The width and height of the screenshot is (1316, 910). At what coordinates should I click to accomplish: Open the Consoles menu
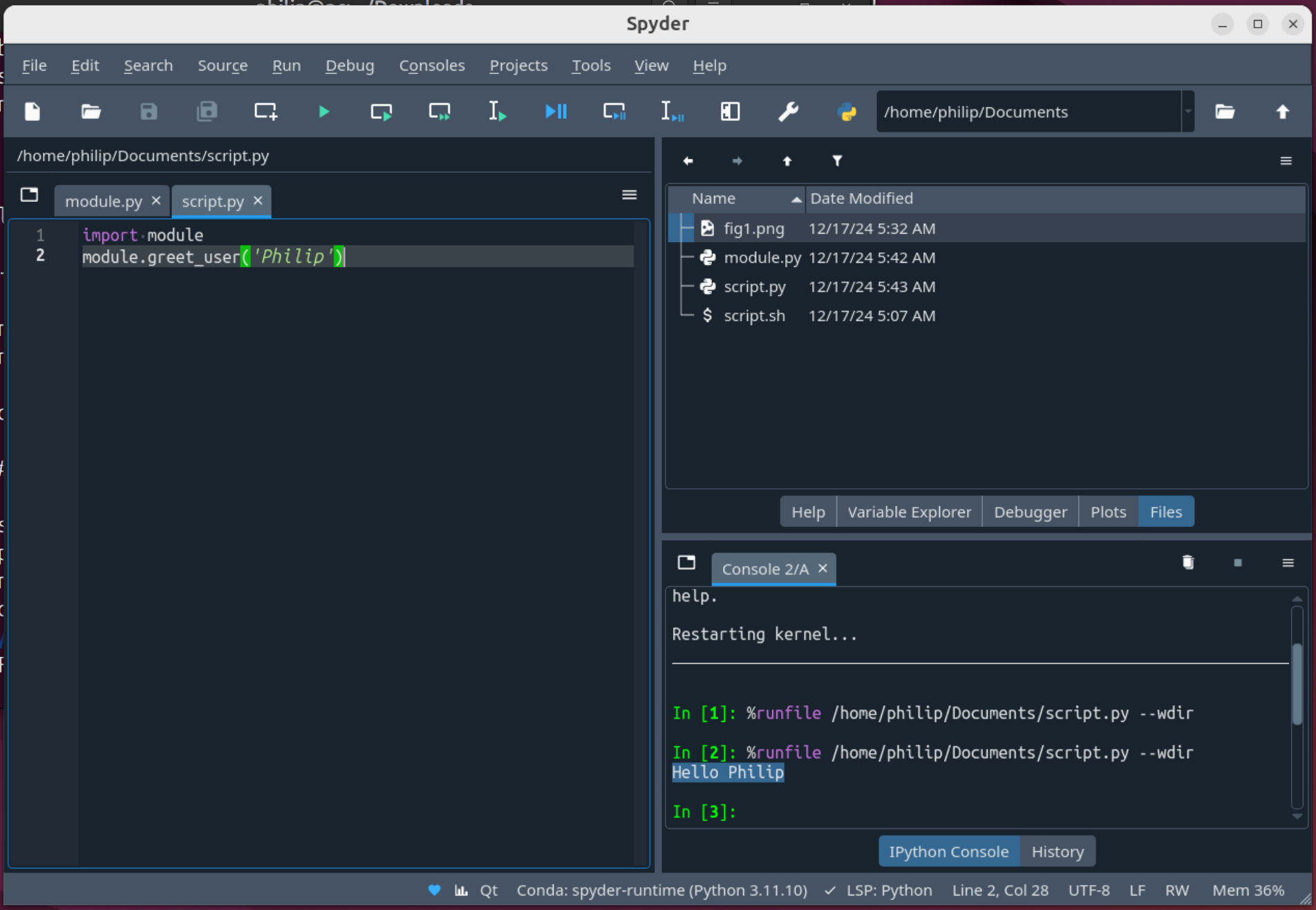coord(432,65)
